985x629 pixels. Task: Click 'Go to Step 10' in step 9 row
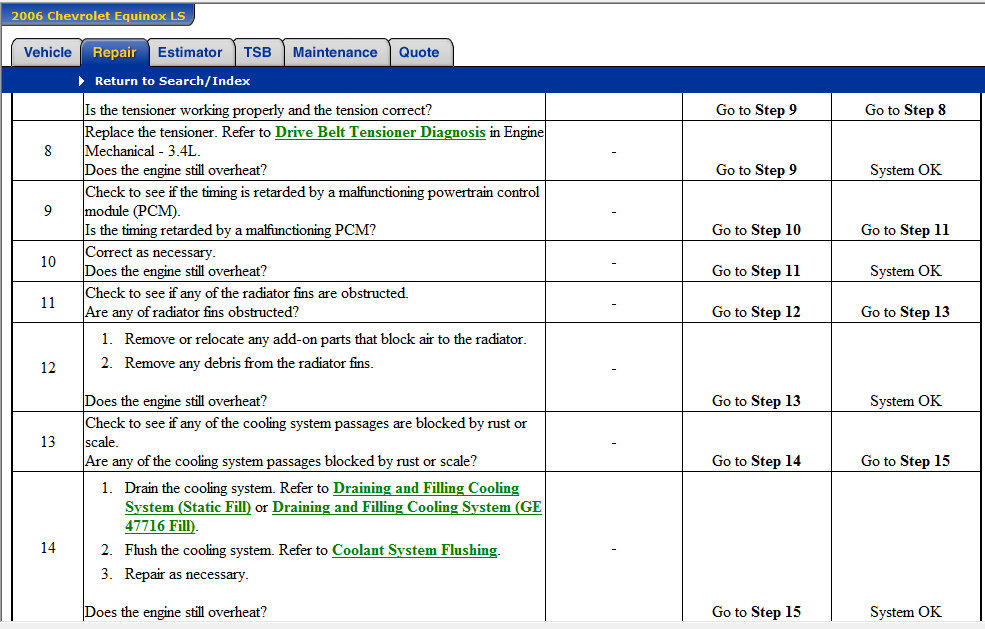tap(756, 230)
